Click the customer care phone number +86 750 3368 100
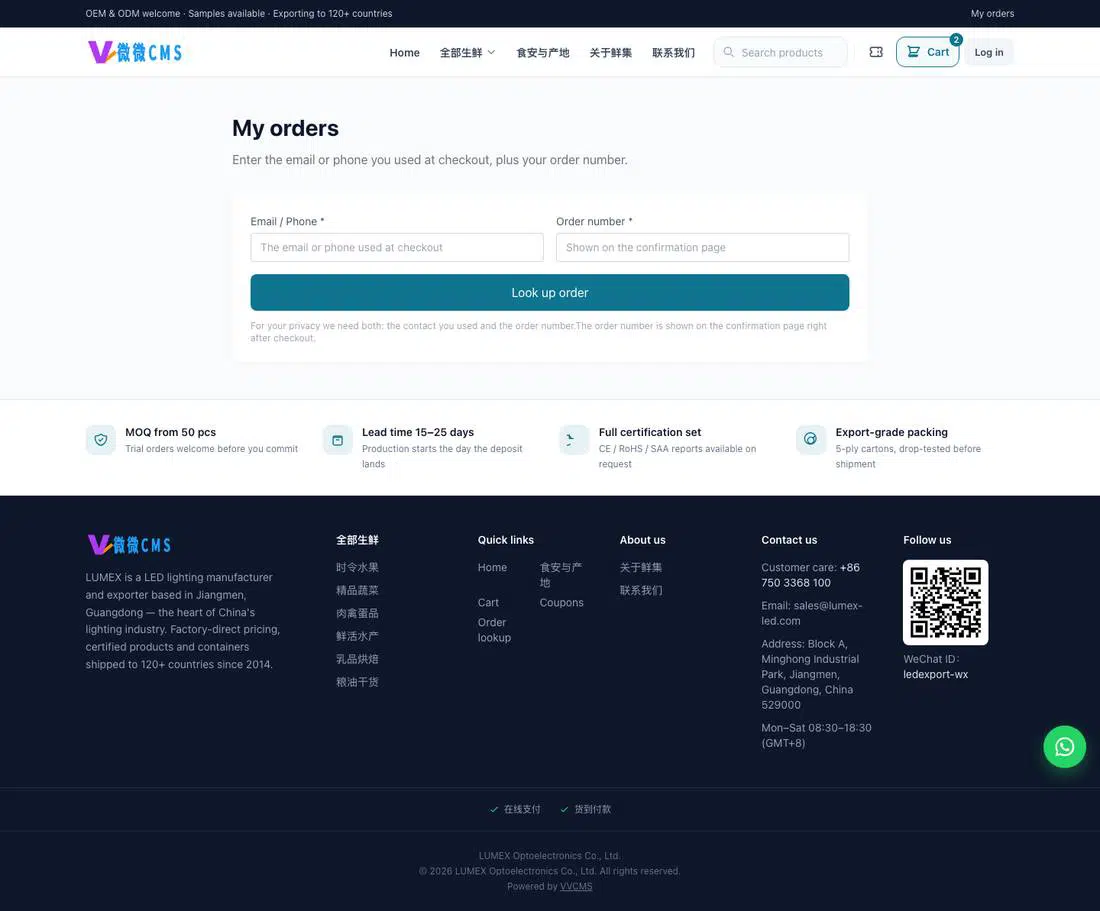The width and height of the screenshot is (1100, 911). tap(810, 575)
